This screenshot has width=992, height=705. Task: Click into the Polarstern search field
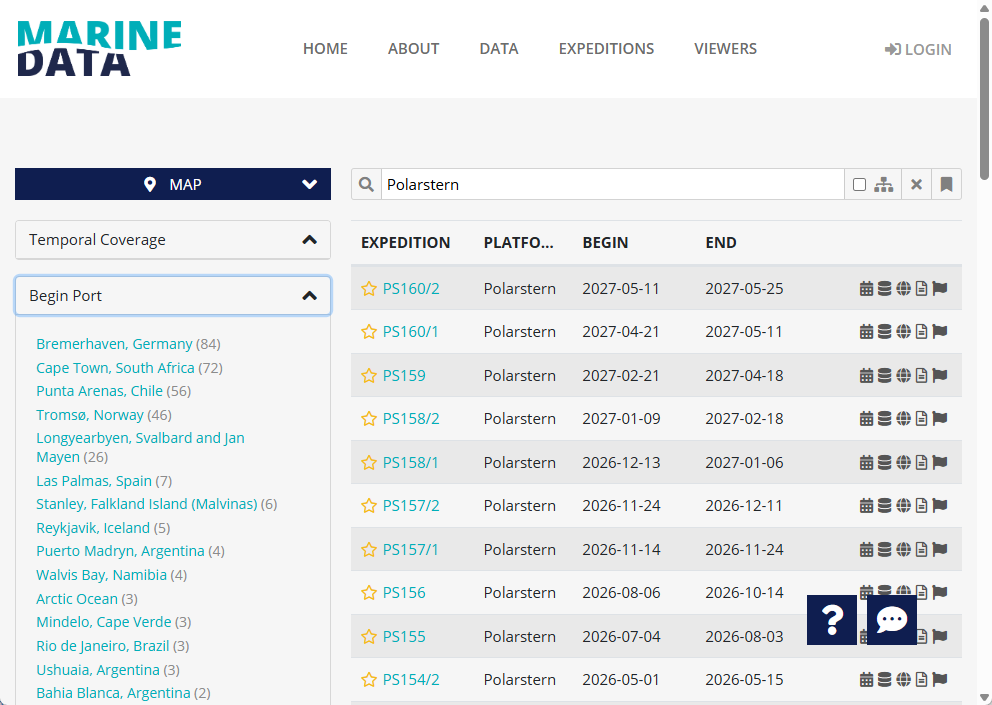[610, 185]
